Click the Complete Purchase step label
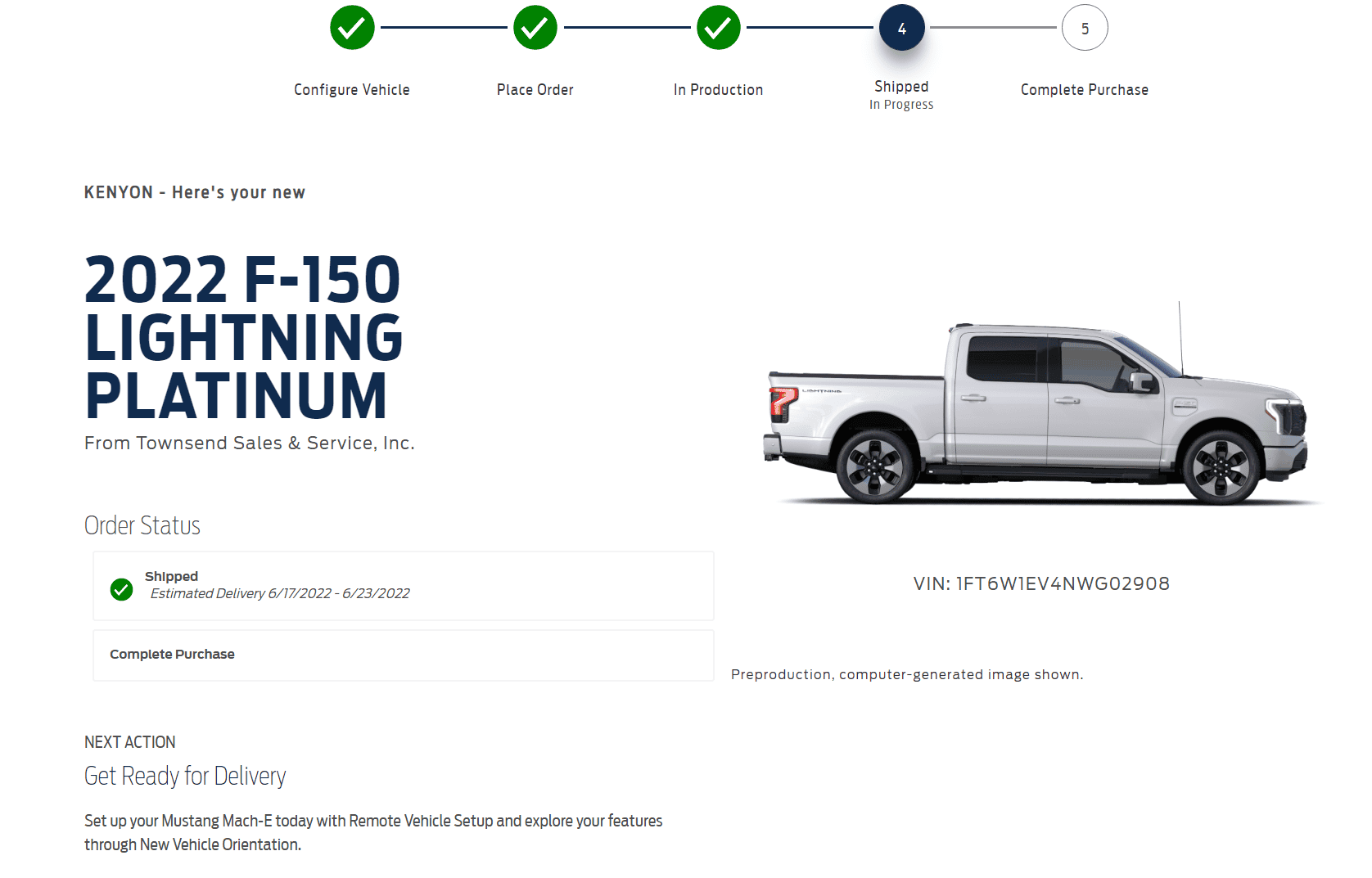 coord(1085,90)
